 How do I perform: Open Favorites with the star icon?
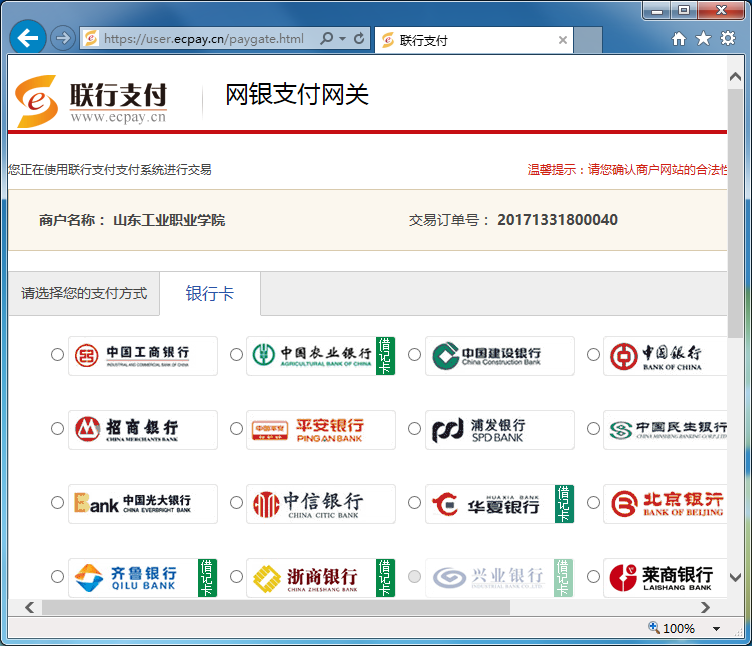[703, 39]
